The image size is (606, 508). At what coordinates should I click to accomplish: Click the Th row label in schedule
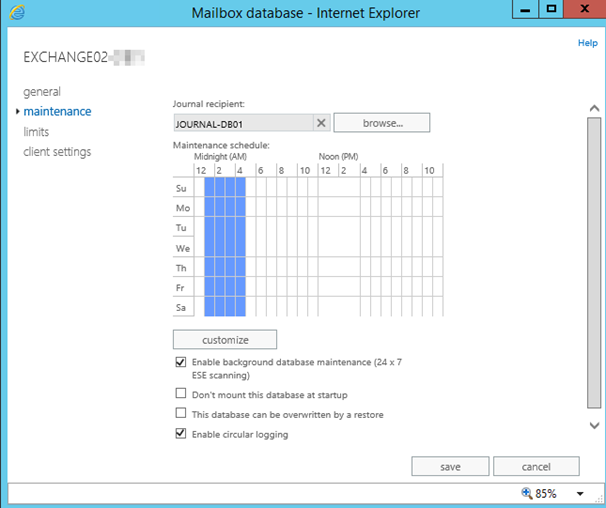[x=181, y=268]
